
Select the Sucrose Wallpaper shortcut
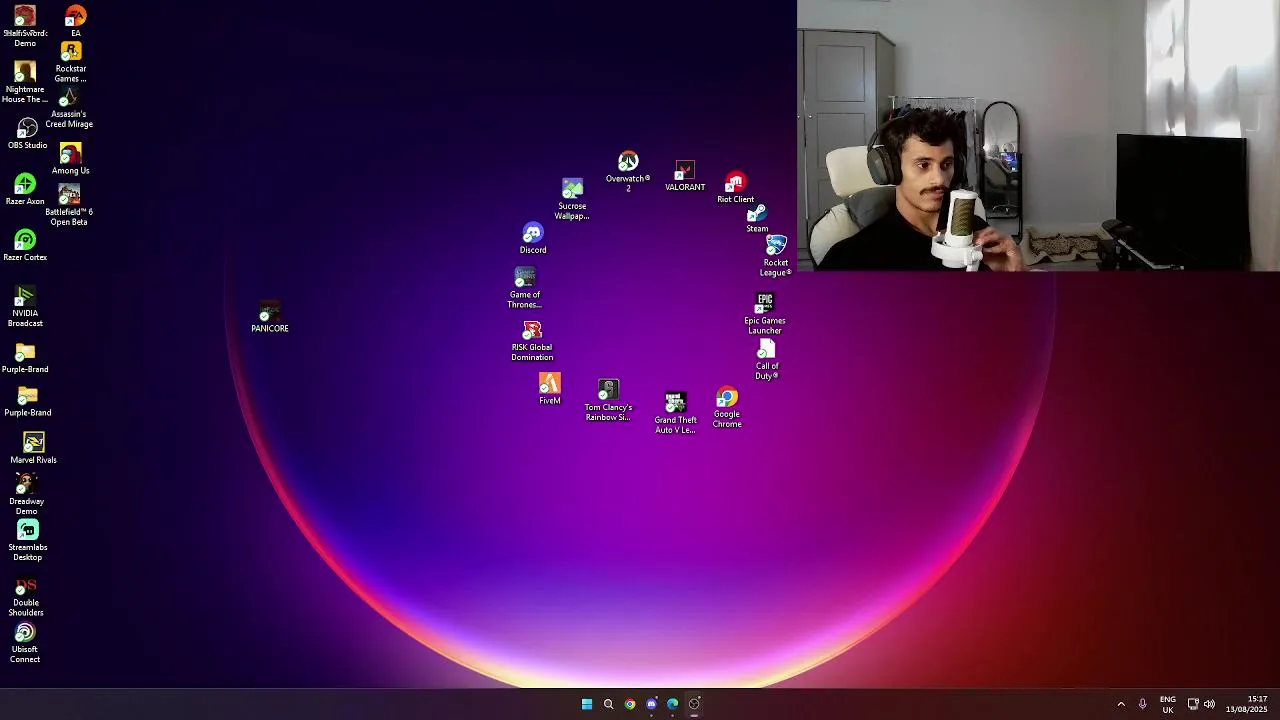572,200
